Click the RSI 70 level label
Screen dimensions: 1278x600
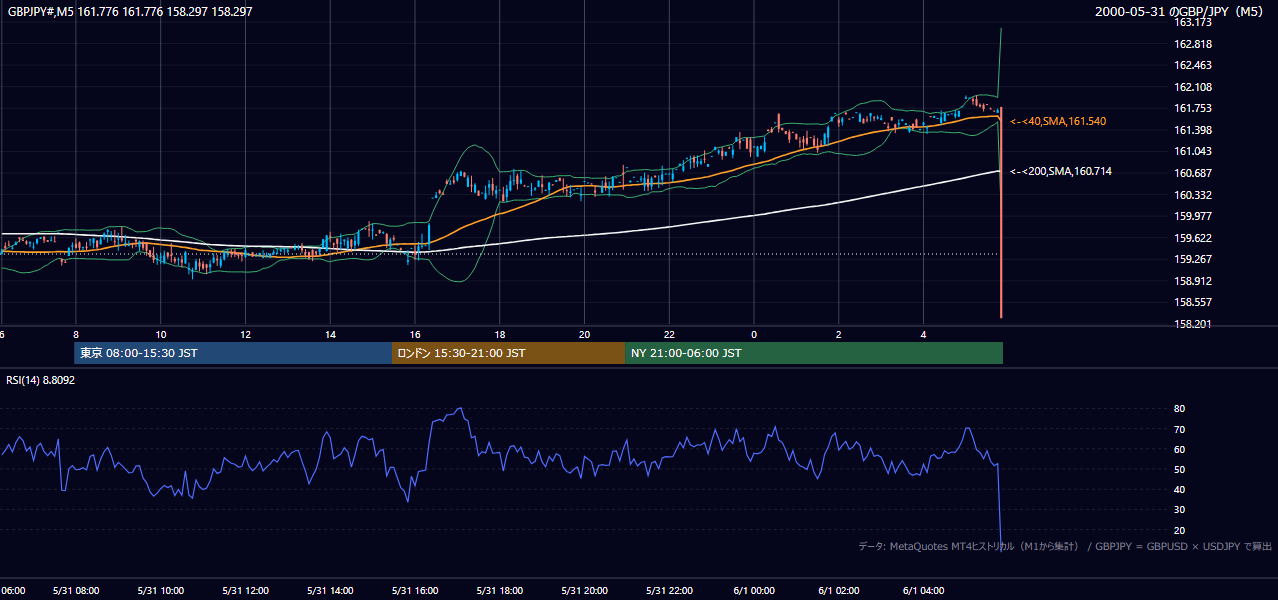coord(1179,429)
